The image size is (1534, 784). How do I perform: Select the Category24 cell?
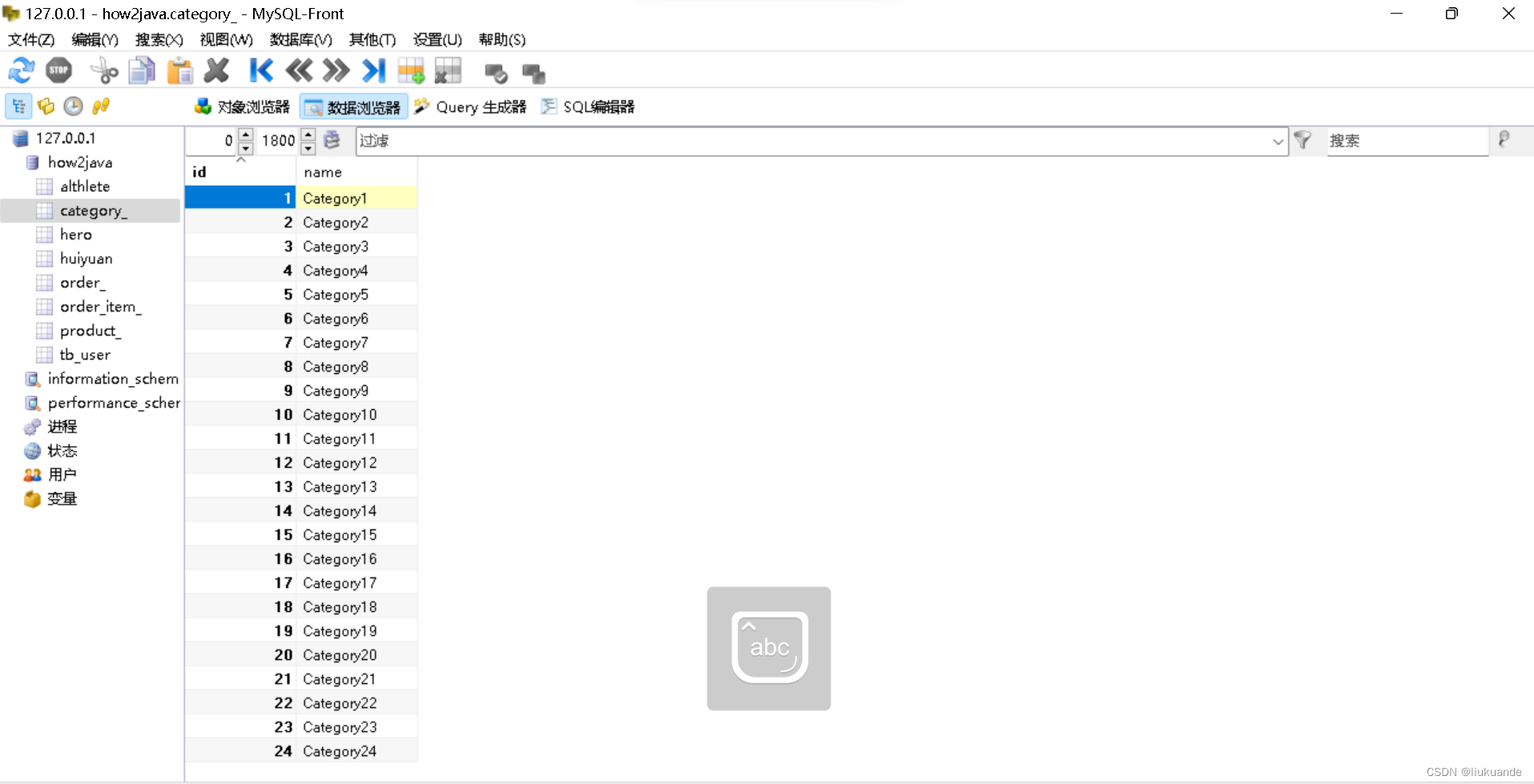pyautogui.click(x=356, y=750)
